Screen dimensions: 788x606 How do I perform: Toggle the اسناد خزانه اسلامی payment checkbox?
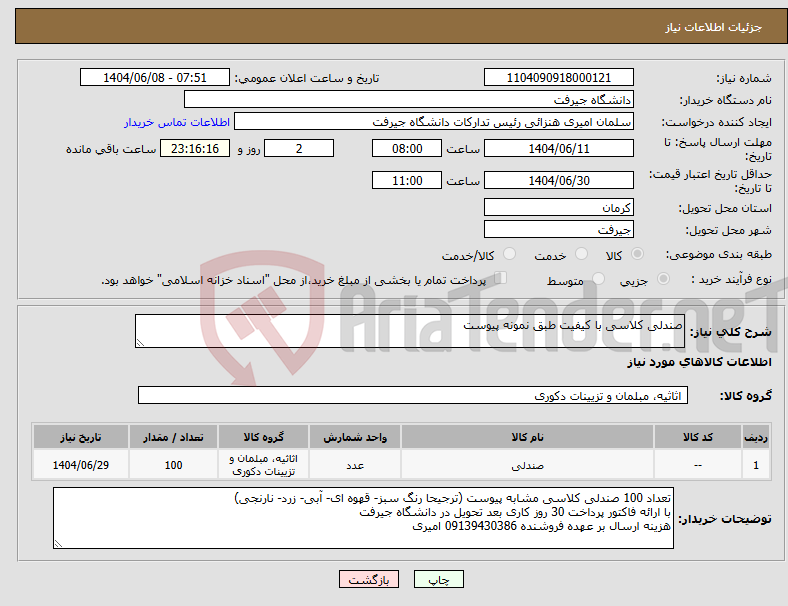501,278
